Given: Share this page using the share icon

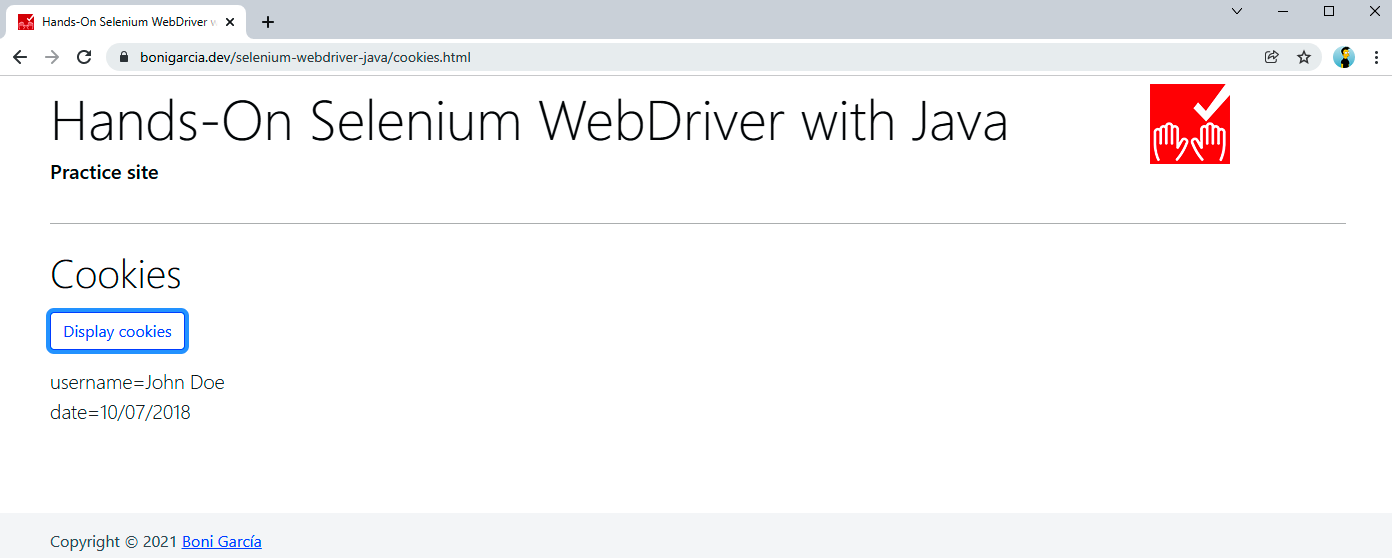Looking at the screenshot, I should 1272,57.
